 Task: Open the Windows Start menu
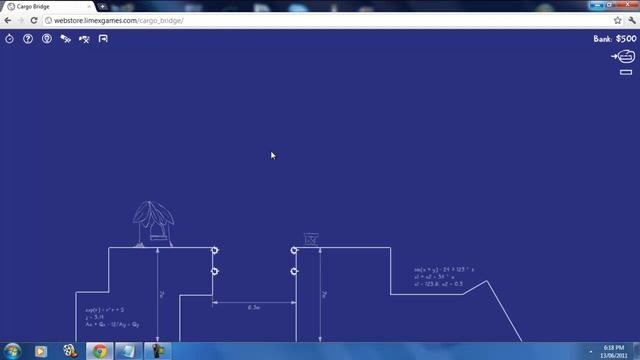(x=12, y=351)
